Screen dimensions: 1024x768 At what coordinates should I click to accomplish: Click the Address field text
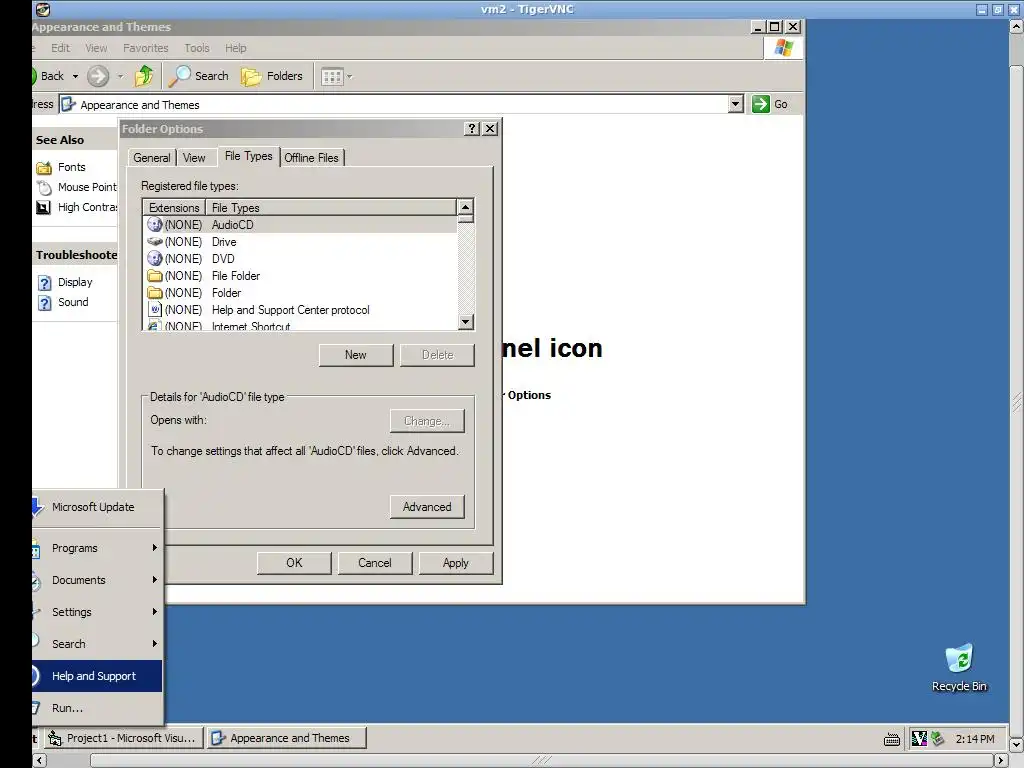[140, 104]
